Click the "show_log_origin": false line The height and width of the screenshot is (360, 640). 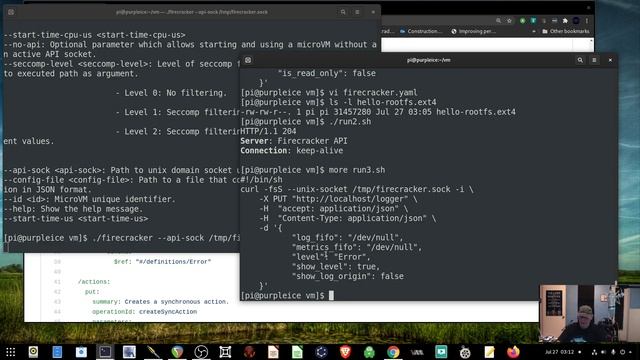tap(348, 276)
